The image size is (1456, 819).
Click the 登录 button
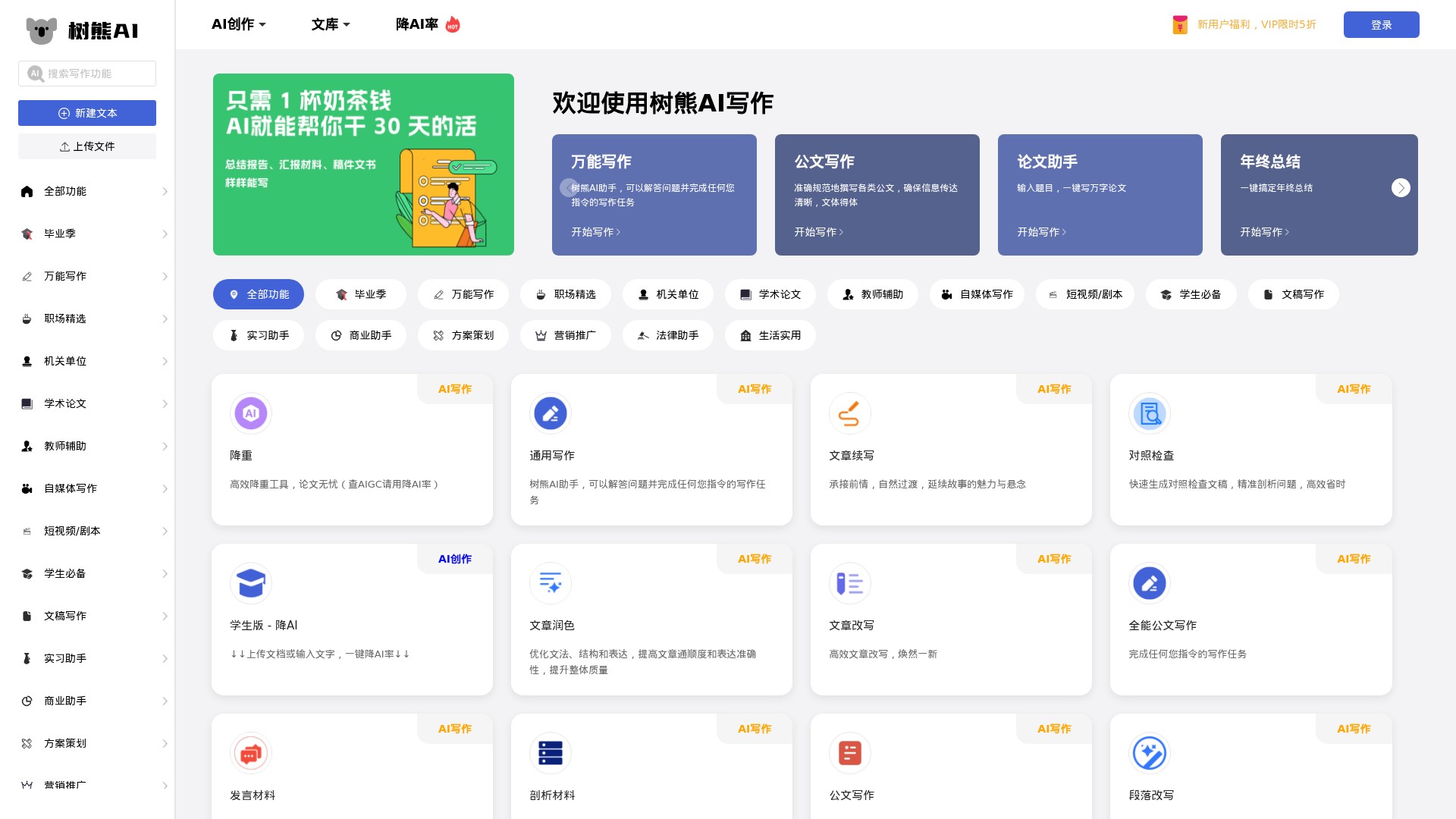pyautogui.click(x=1381, y=25)
